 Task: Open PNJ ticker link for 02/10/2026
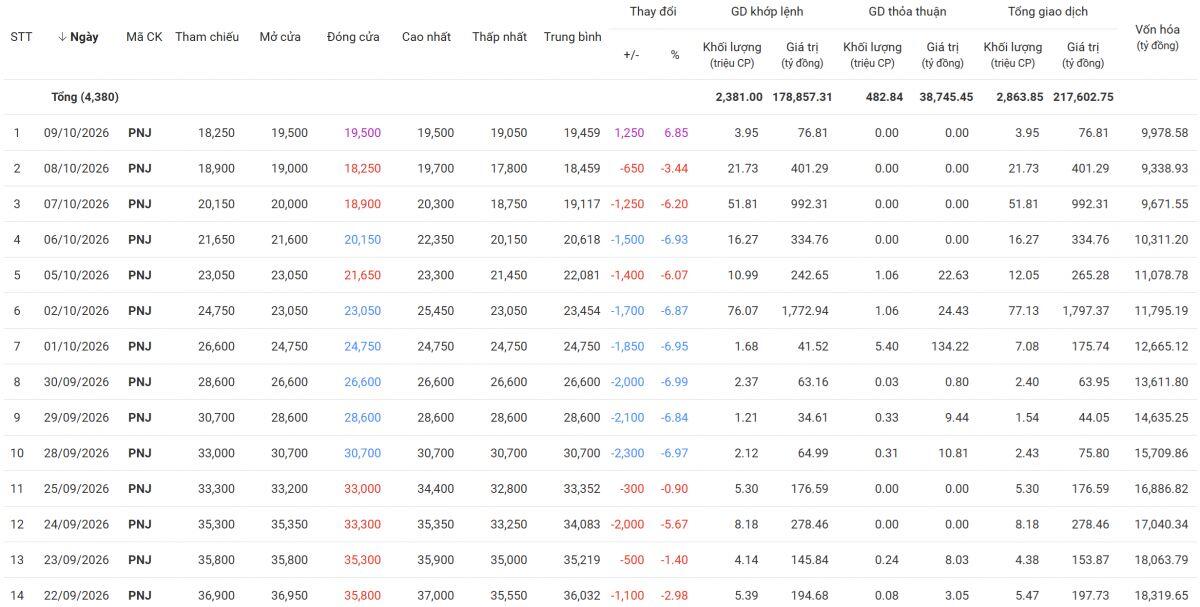tap(140, 311)
